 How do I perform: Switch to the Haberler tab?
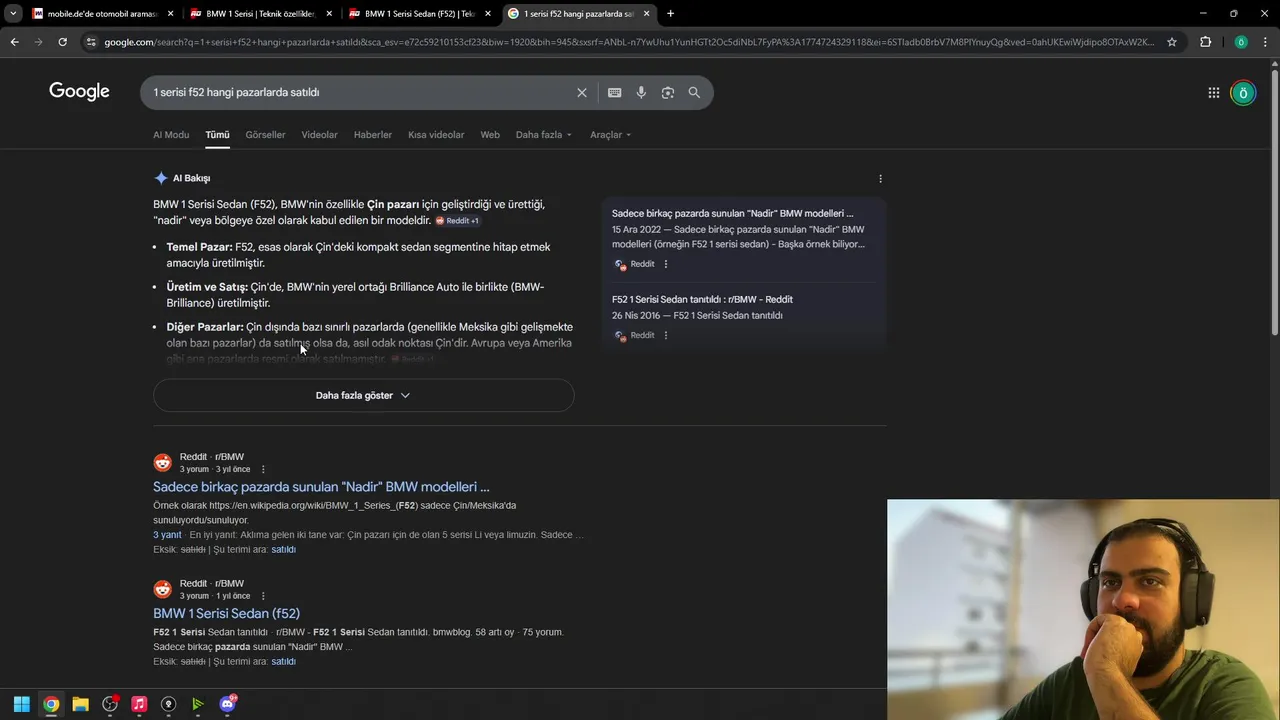373,135
